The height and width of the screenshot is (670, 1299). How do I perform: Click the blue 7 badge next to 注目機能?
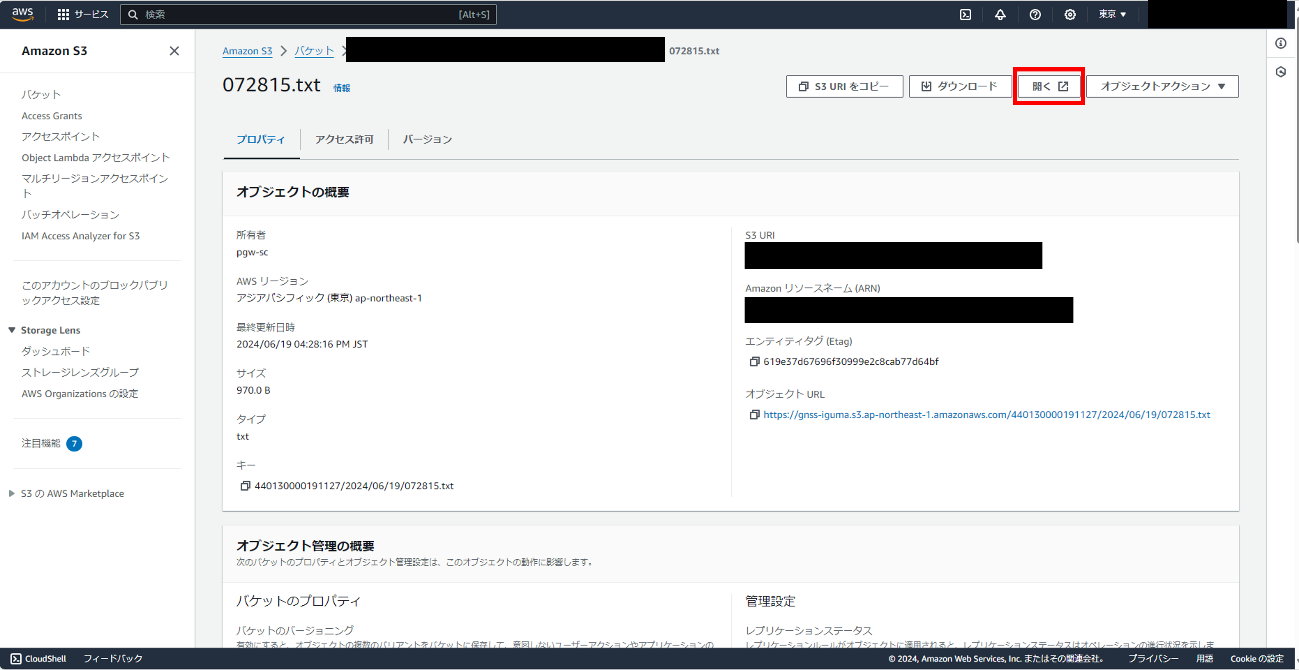pos(74,443)
